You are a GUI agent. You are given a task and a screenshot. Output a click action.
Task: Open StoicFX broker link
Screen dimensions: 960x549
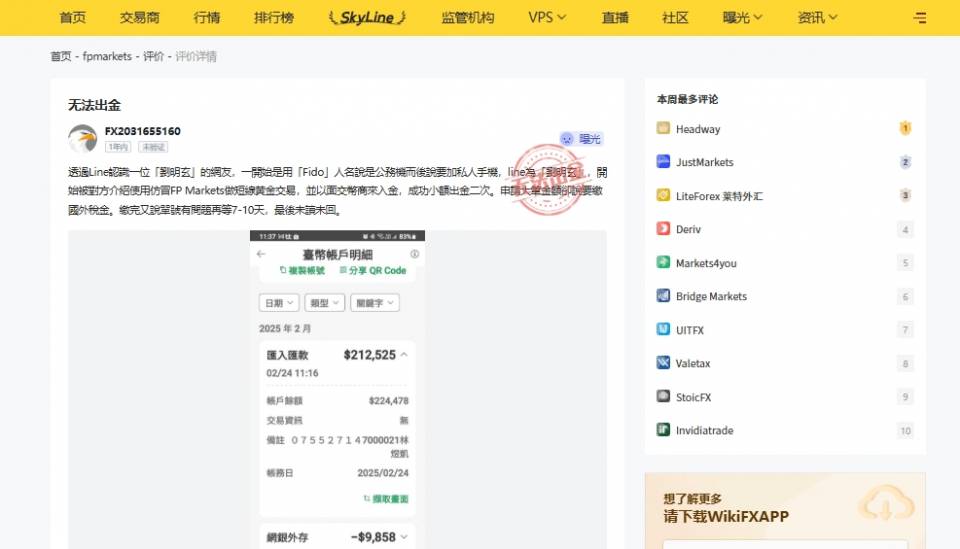click(x=694, y=397)
